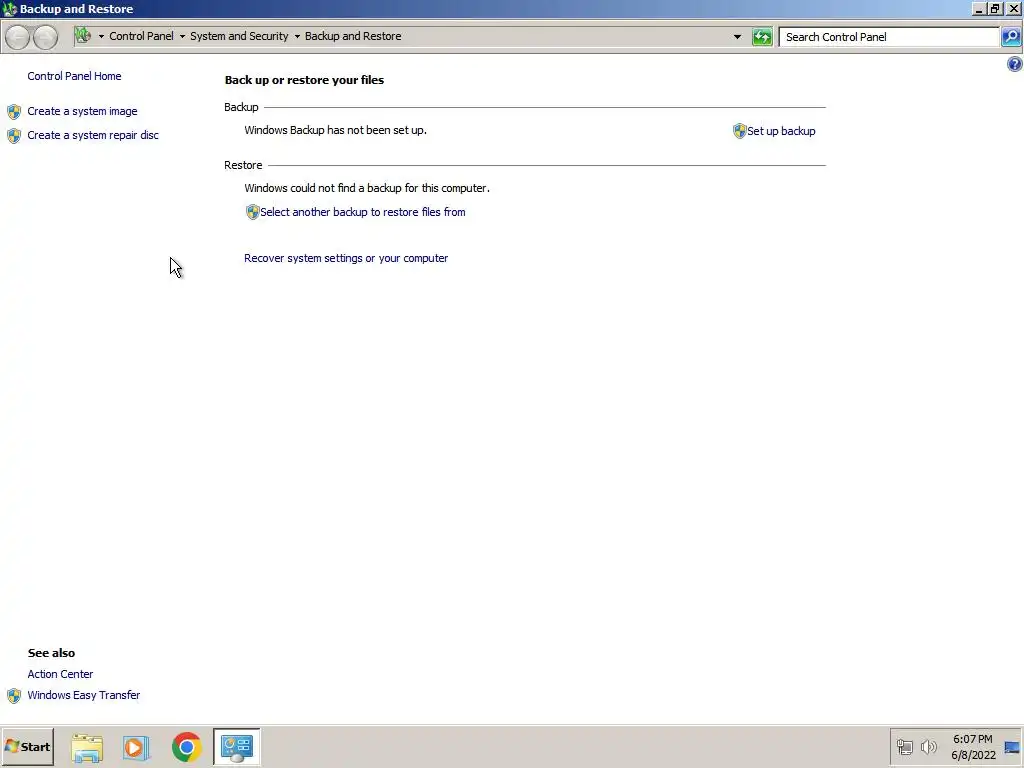Open the Start menu
Image resolution: width=1024 pixels, height=768 pixels.
click(x=27, y=746)
